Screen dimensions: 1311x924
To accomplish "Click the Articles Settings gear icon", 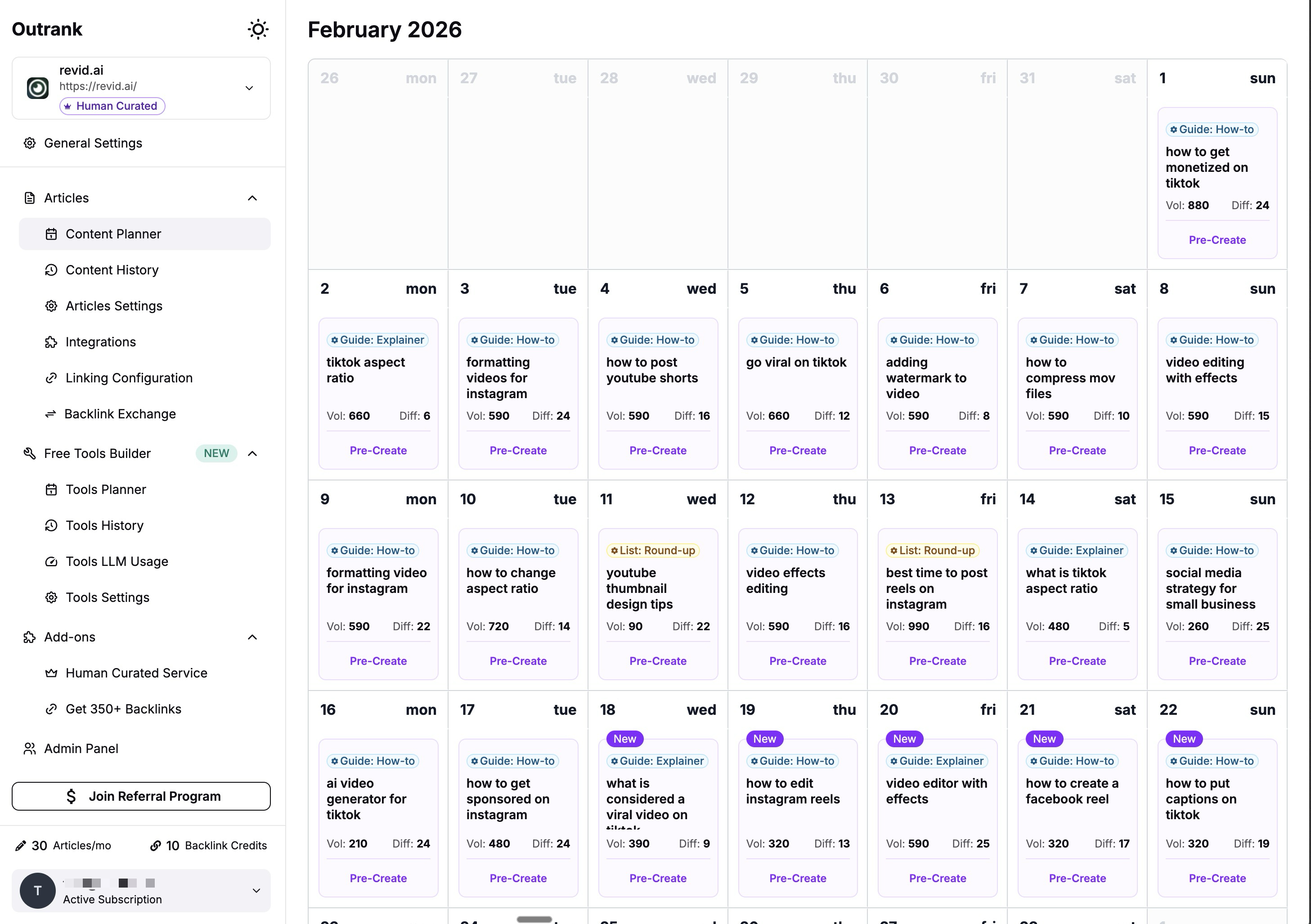I will (x=51, y=306).
